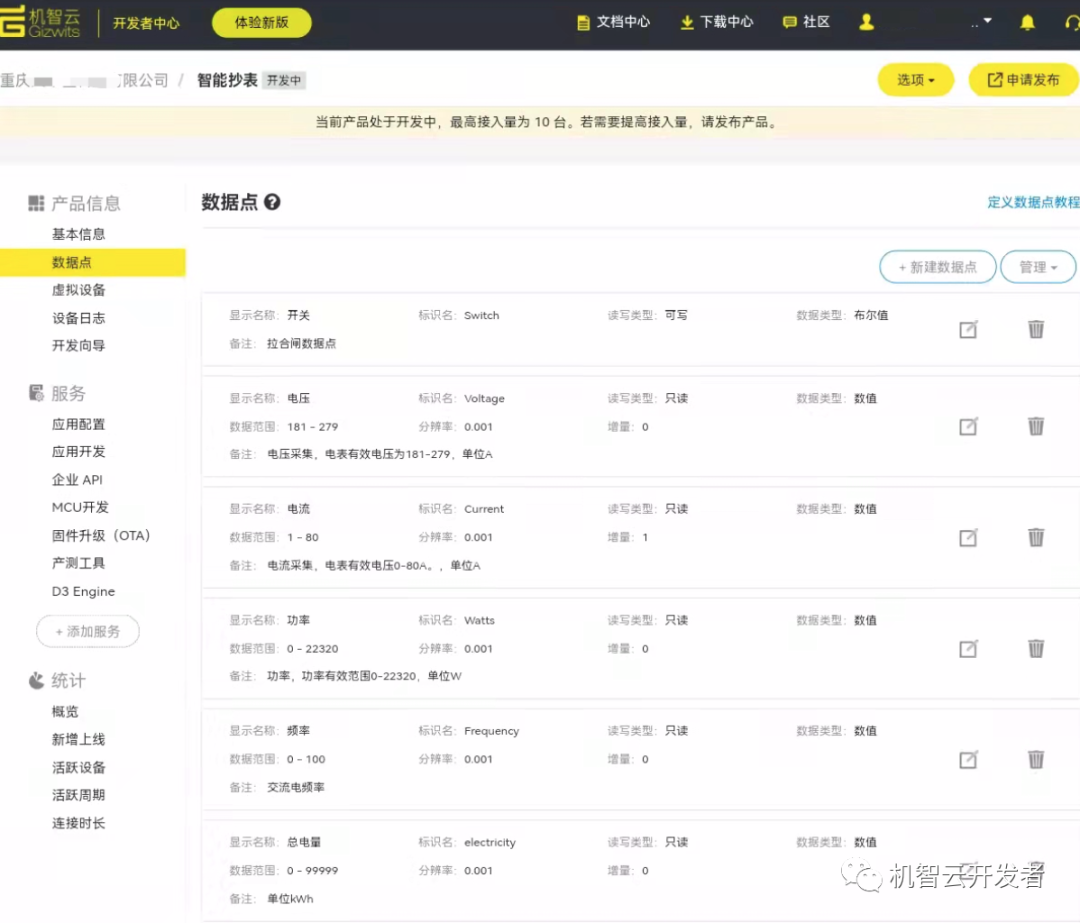Click the electricity identifier text
The width and height of the screenshot is (1080, 923).
tap(490, 842)
